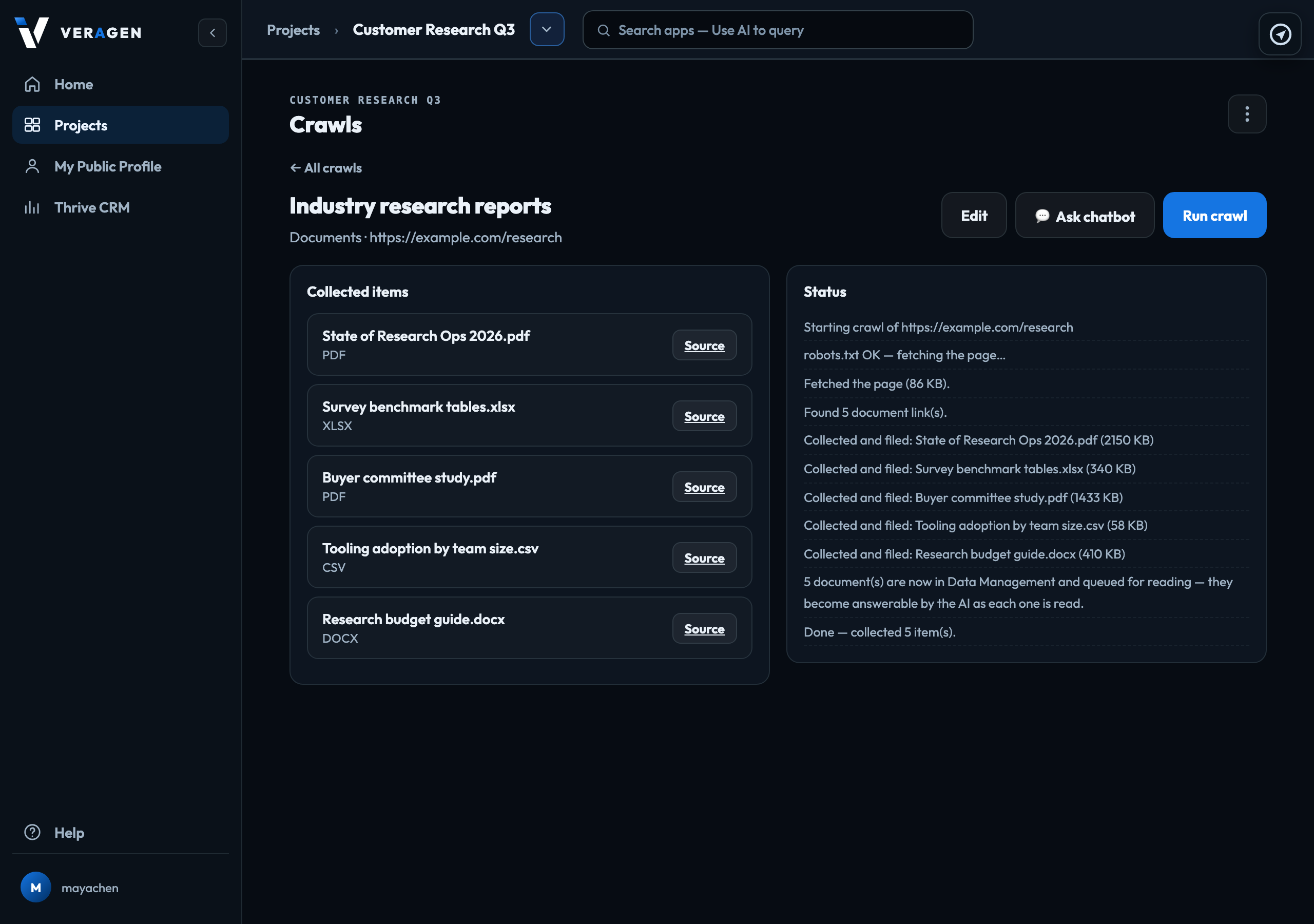The height and width of the screenshot is (924, 1314).
Task: Open the Home page from the sidebar
Action: coord(120,84)
